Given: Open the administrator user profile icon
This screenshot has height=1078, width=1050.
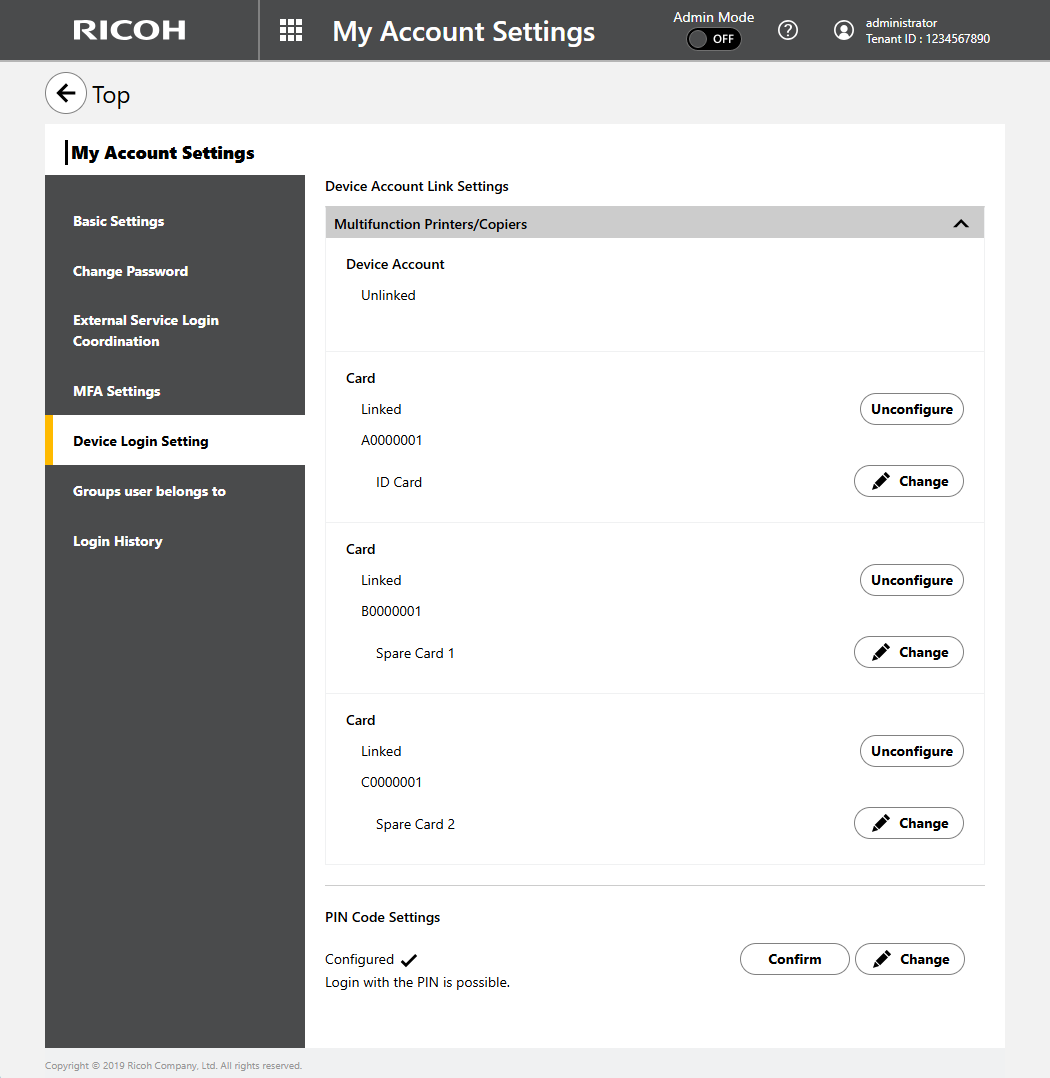Looking at the screenshot, I should coord(844,30).
